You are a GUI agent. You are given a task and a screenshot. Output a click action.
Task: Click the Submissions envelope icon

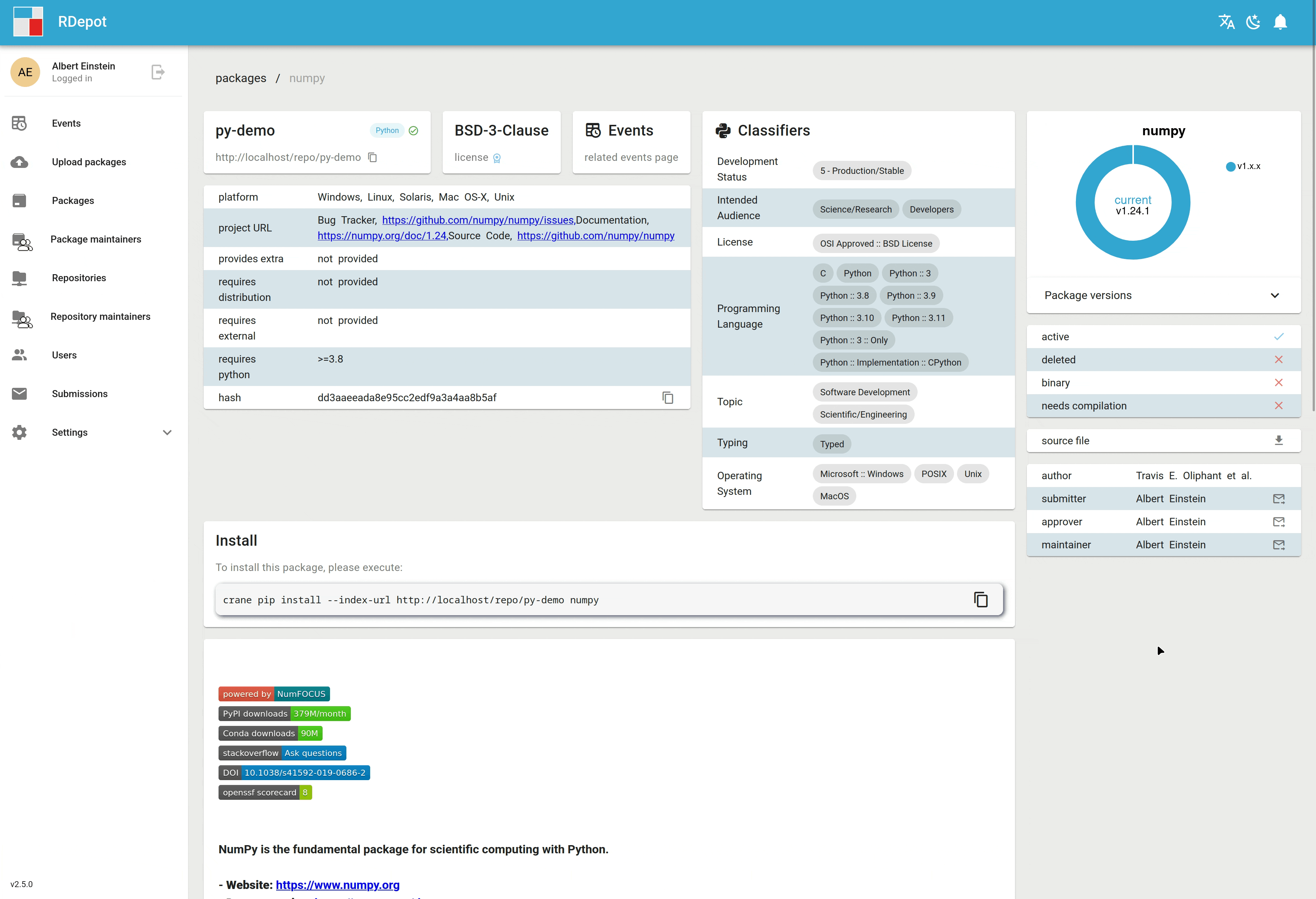[x=19, y=393]
